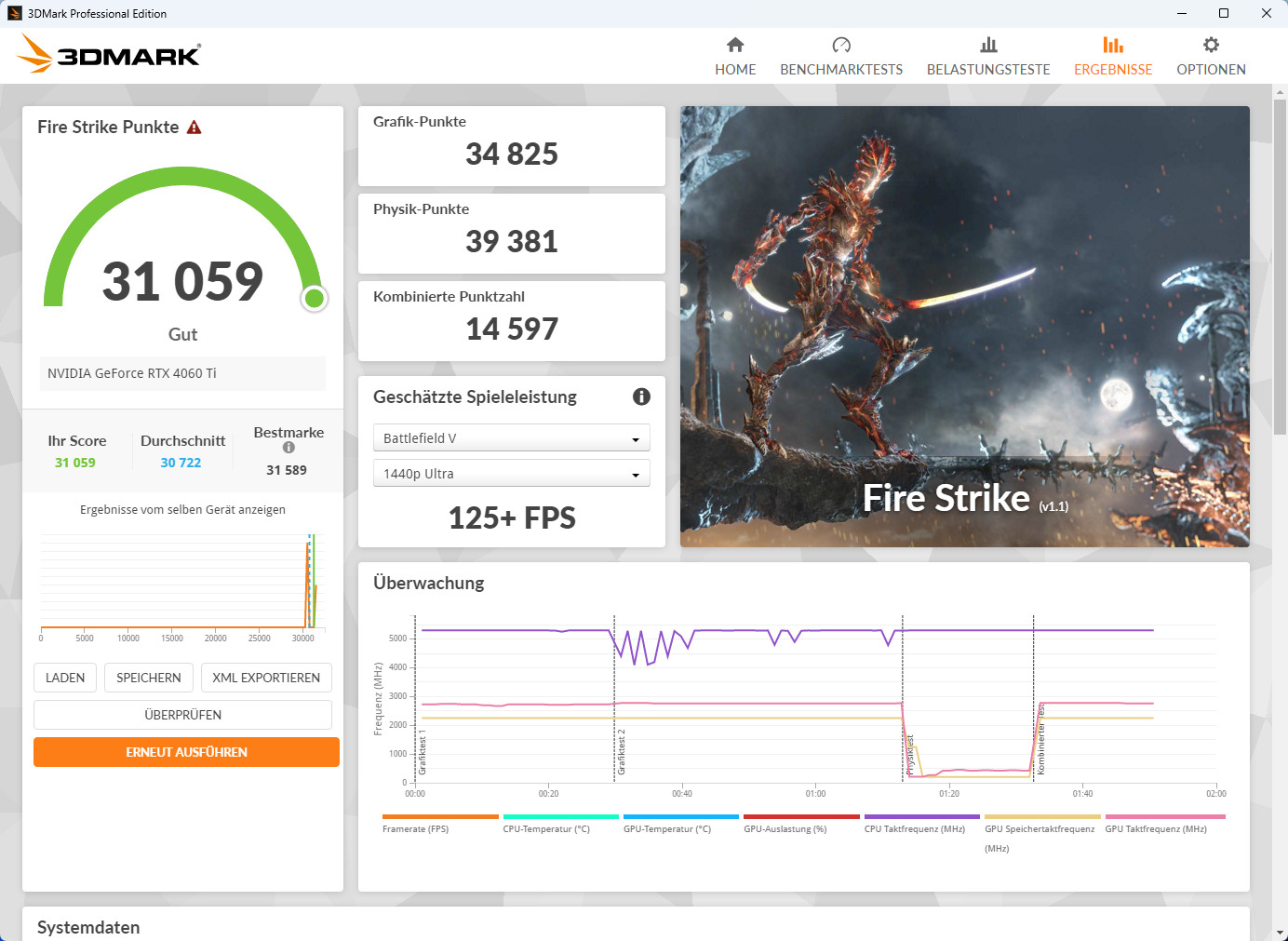Click the ERNEUT AUSFÜHREN button
1288x941 pixels.
tap(185, 751)
